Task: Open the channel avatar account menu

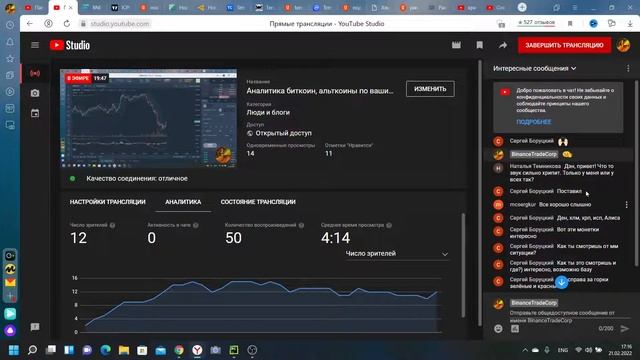Action: pos(623,45)
